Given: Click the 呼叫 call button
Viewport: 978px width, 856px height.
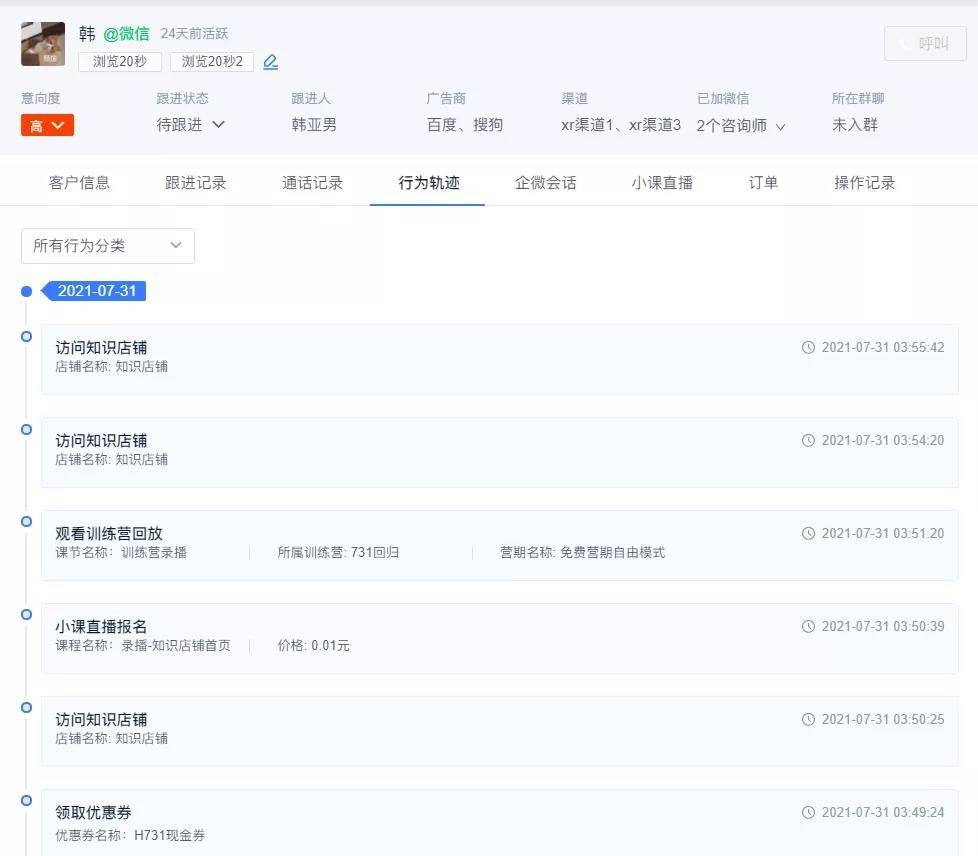Looking at the screenshot, I should point(923,43).
